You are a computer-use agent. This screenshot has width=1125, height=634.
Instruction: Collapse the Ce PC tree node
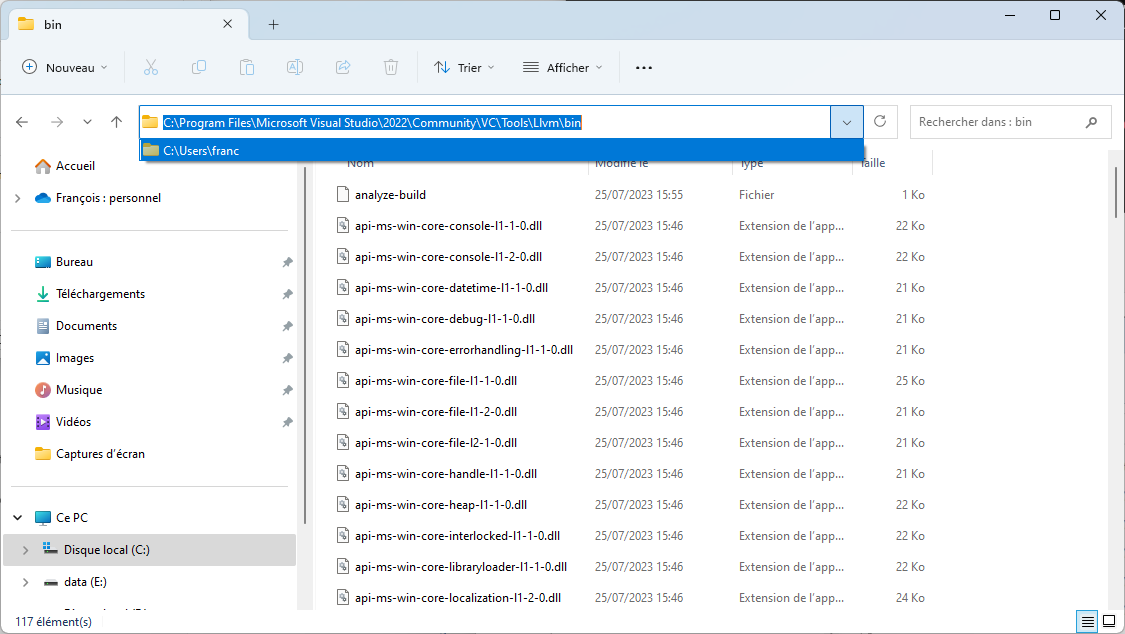(x=18, y=518)
